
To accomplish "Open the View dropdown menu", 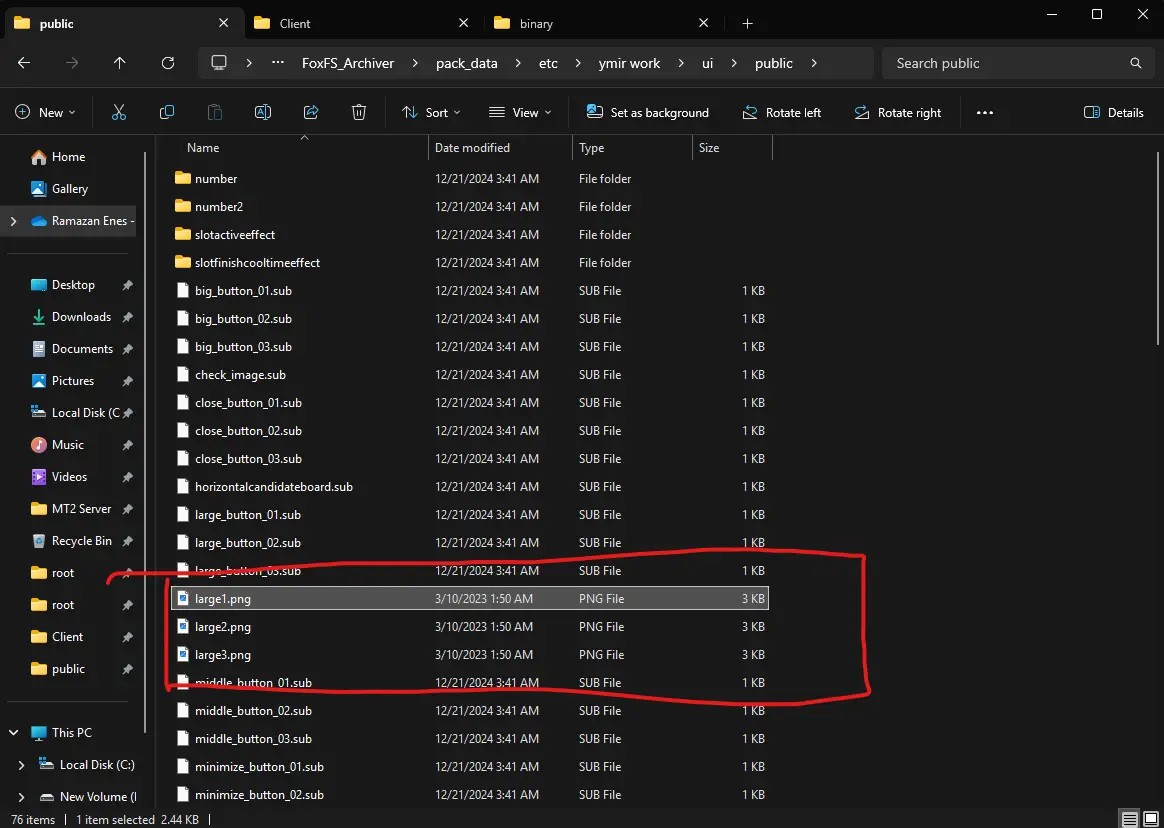I will point(520,112).
